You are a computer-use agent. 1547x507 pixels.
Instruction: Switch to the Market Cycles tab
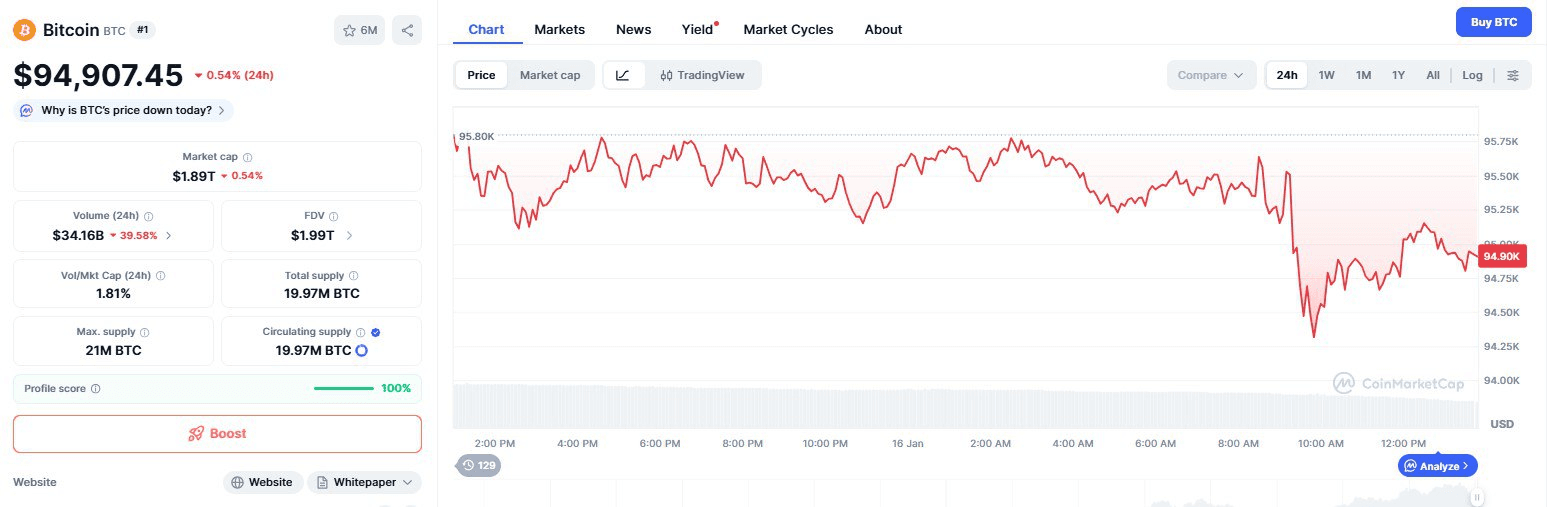788,29
